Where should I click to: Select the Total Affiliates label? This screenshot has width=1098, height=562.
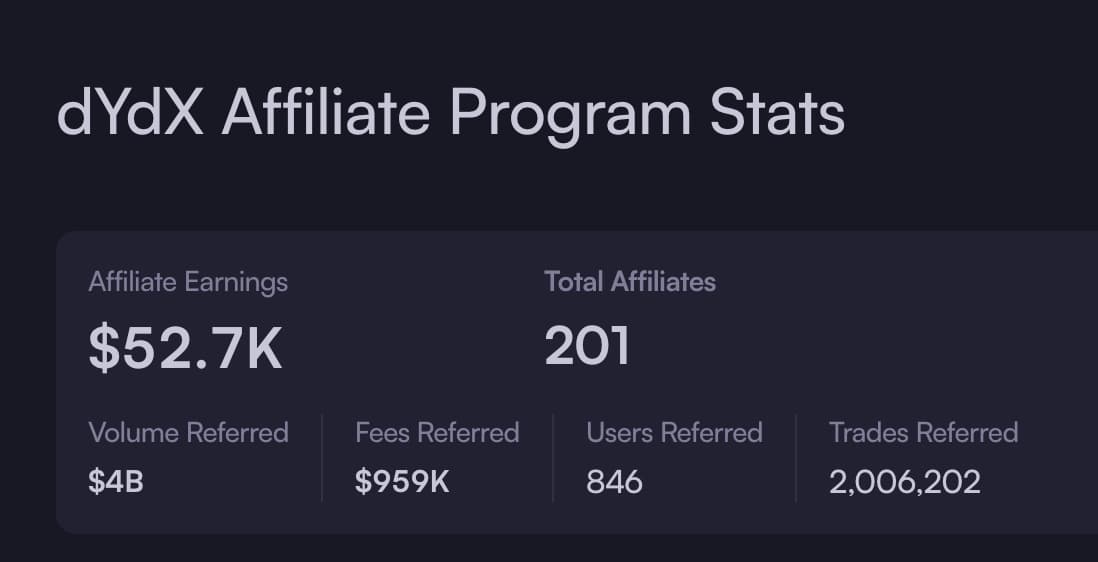tap(630, 282)
